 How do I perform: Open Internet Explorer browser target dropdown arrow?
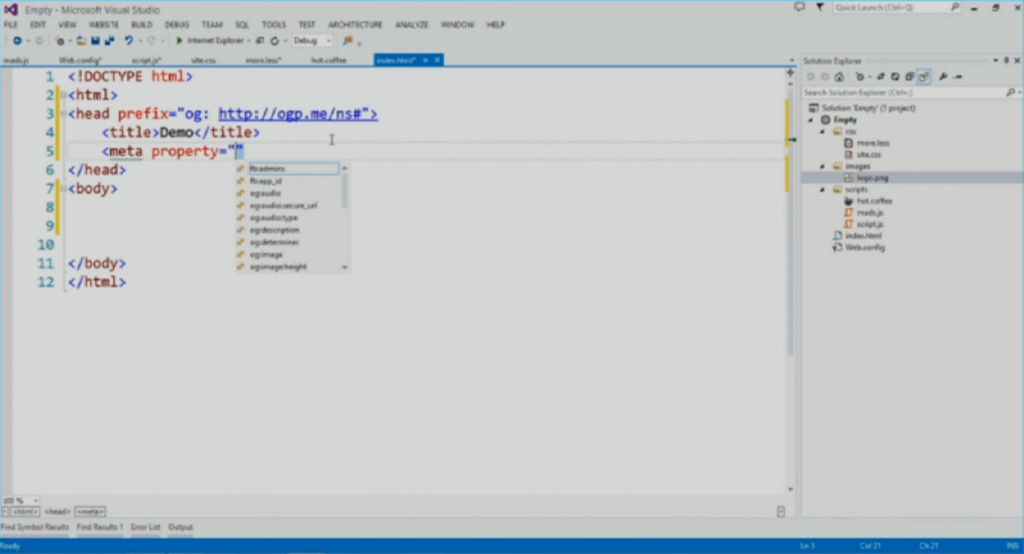tap(249, 41)
